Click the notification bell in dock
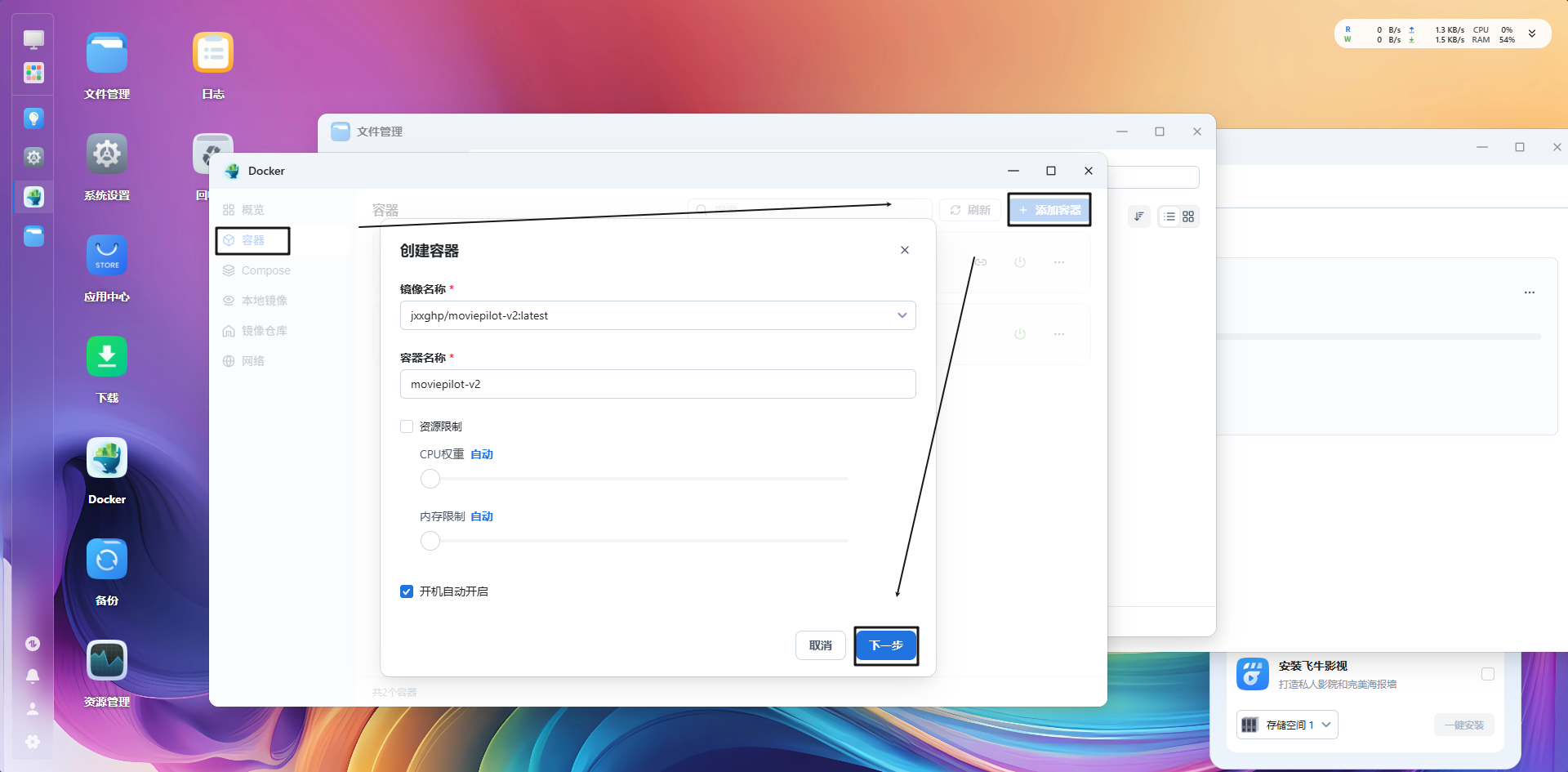Image resolution: width=1568 pixels, height=772 pixels. 33,676
